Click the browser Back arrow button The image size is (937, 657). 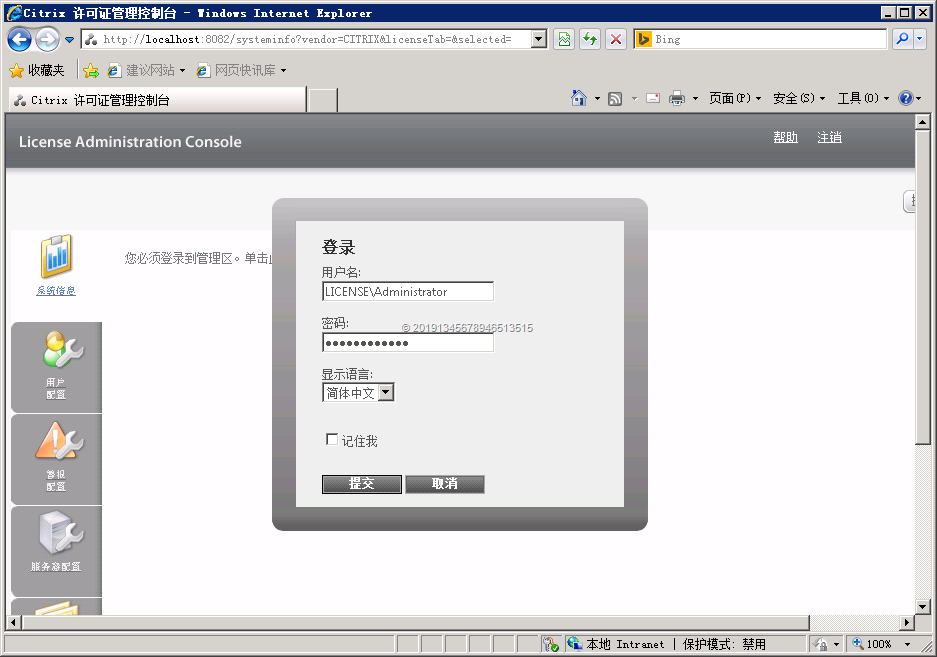pos(19,39)
